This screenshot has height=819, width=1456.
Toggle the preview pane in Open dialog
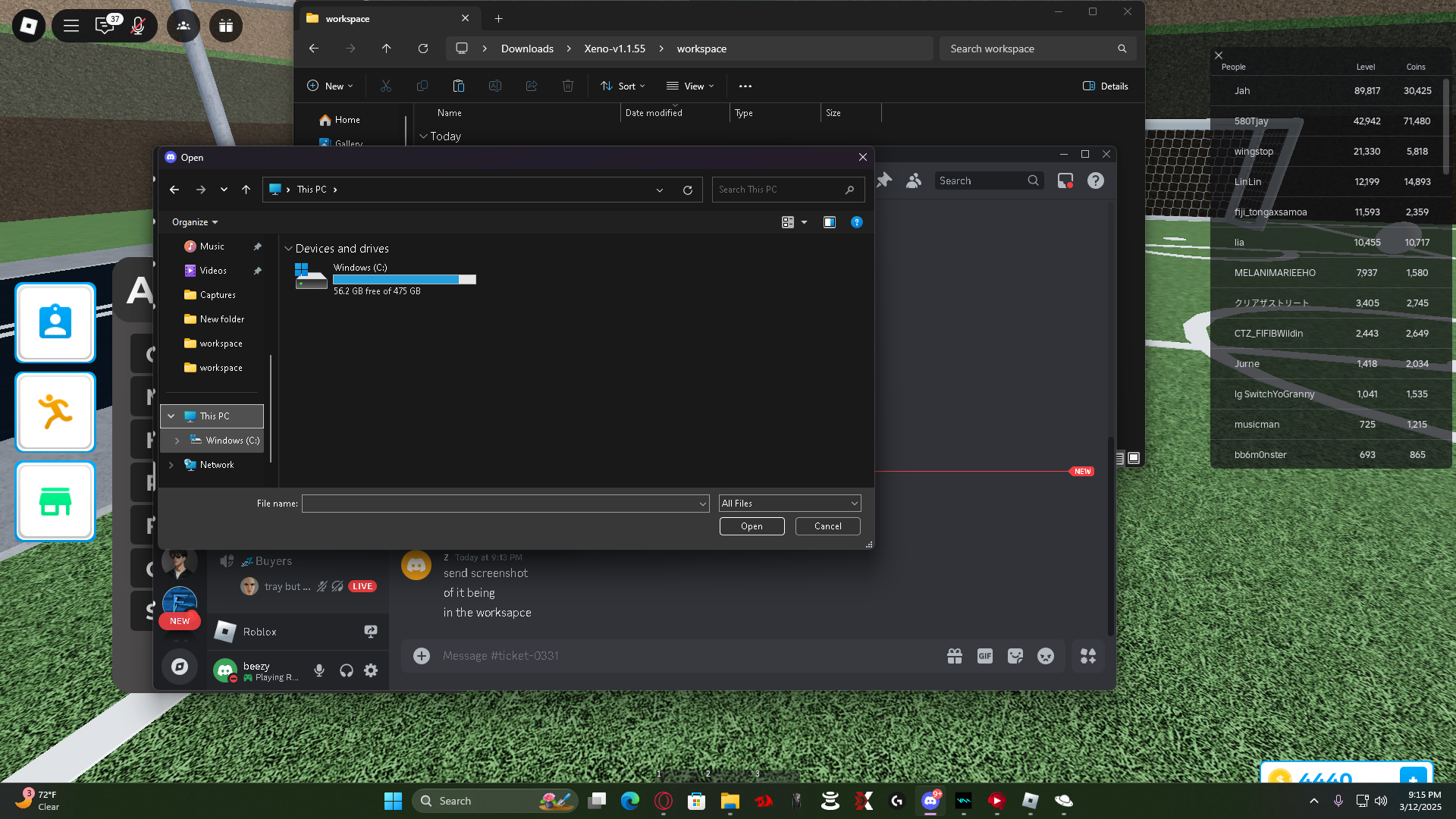click(x=830, y=222)
